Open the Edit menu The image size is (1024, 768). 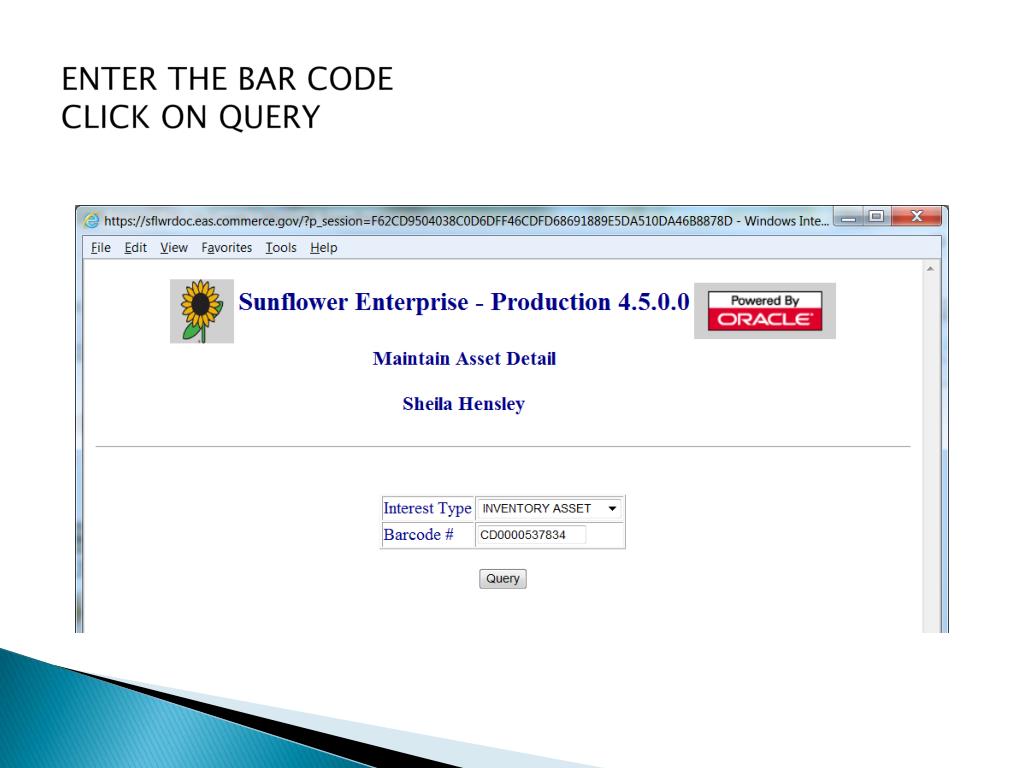135,248
